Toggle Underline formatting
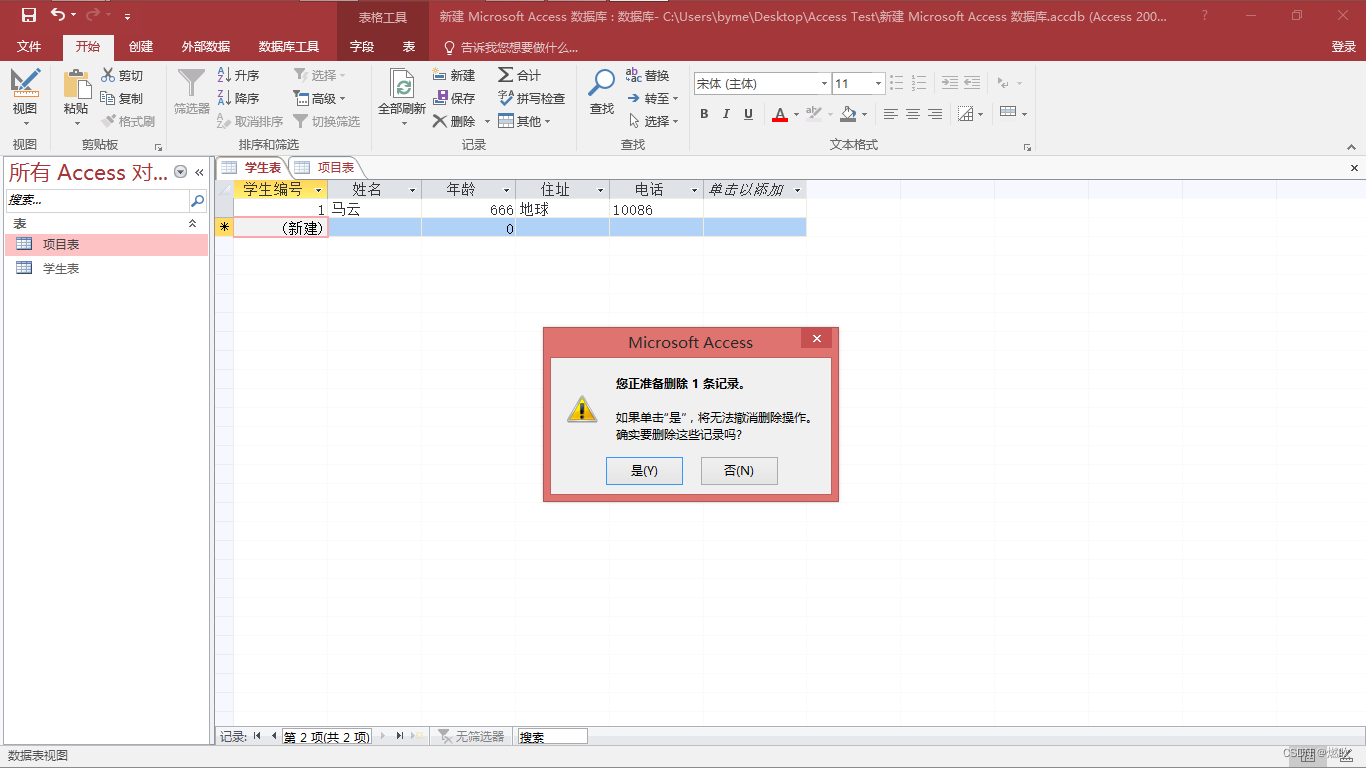Viewport: 1366px width, 768px height. click(x=748, y=114)
